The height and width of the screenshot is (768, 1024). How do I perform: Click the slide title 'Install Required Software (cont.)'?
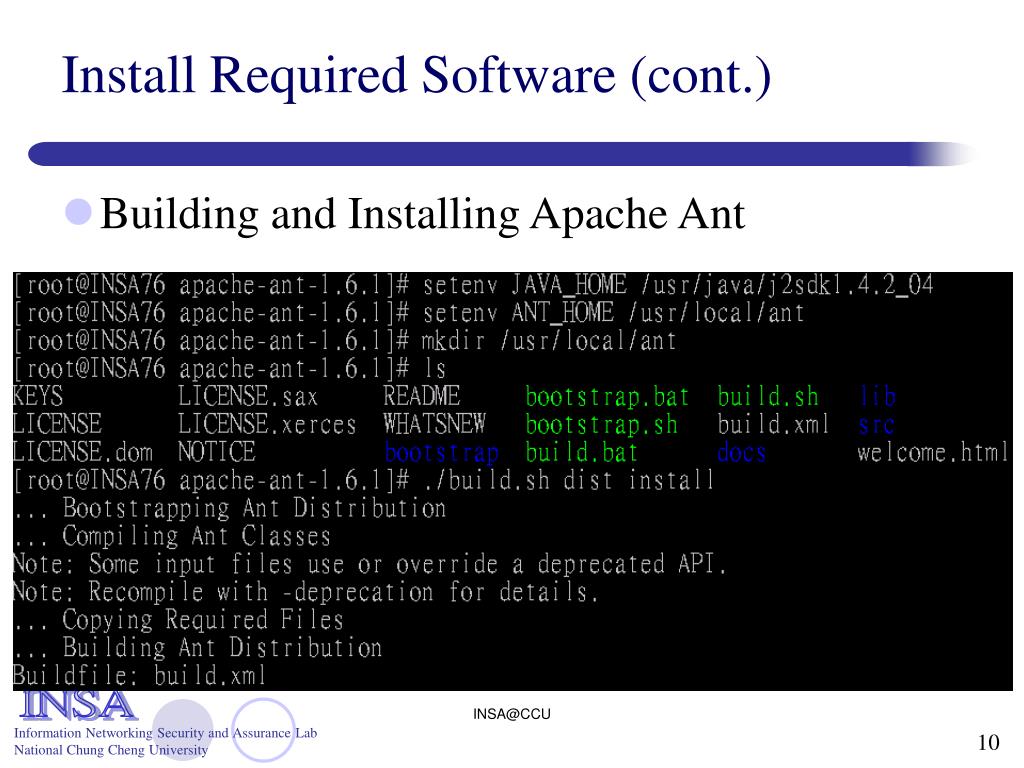point(417,76)
